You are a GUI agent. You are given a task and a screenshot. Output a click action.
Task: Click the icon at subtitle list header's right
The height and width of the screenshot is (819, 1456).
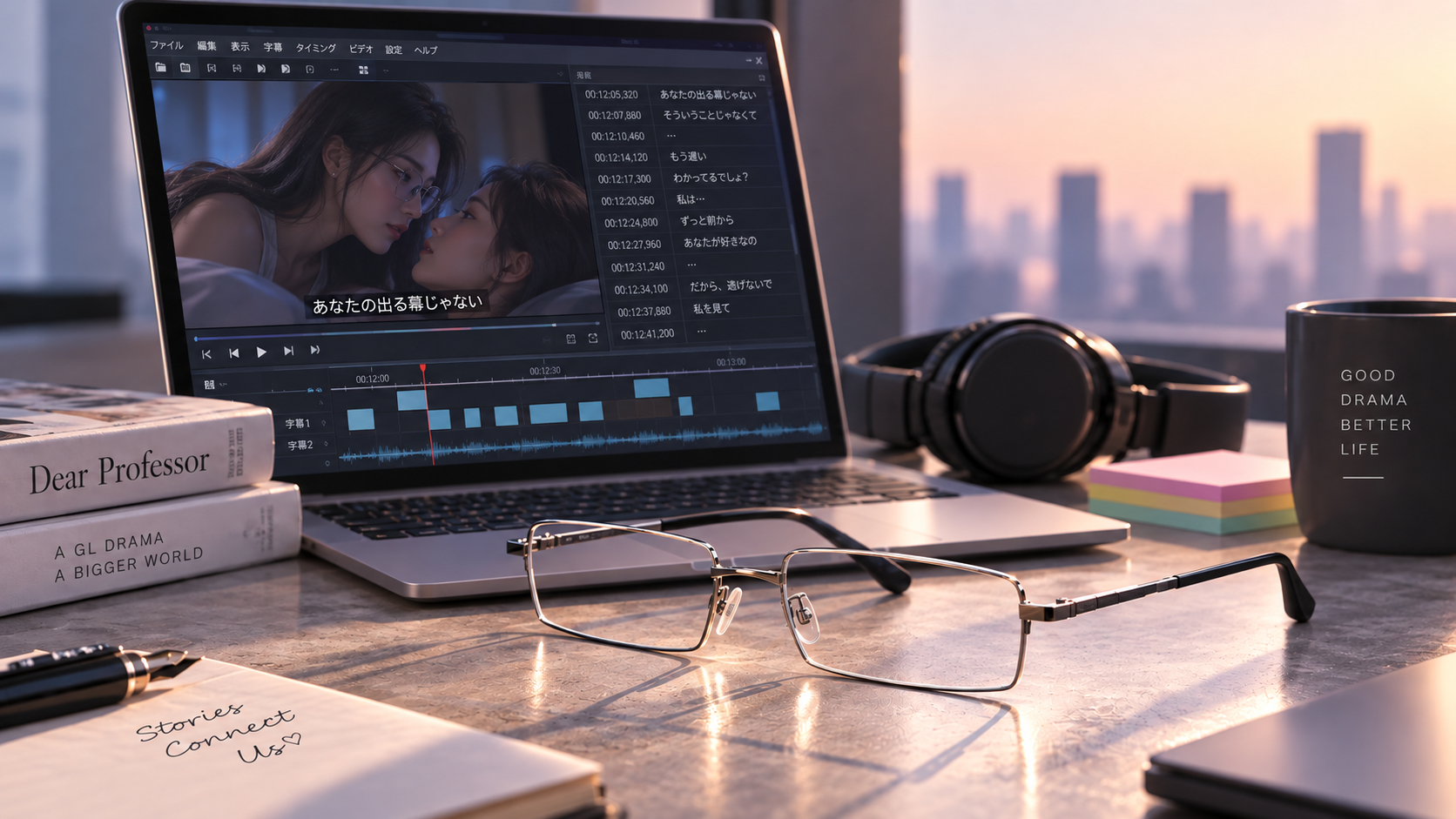click(x=762, y=77)
